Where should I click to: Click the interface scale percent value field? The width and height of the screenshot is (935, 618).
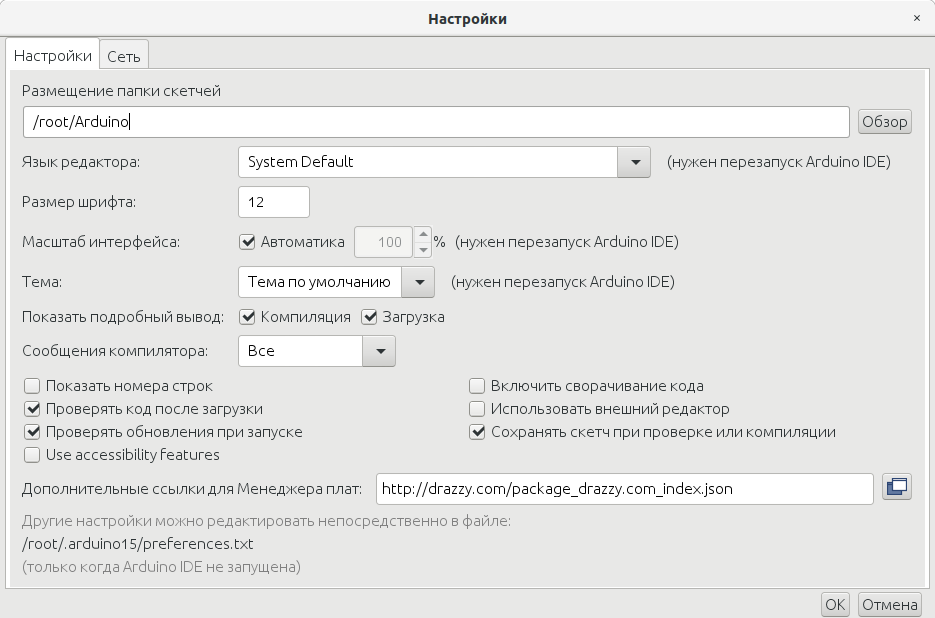click(x=383, y=242)
